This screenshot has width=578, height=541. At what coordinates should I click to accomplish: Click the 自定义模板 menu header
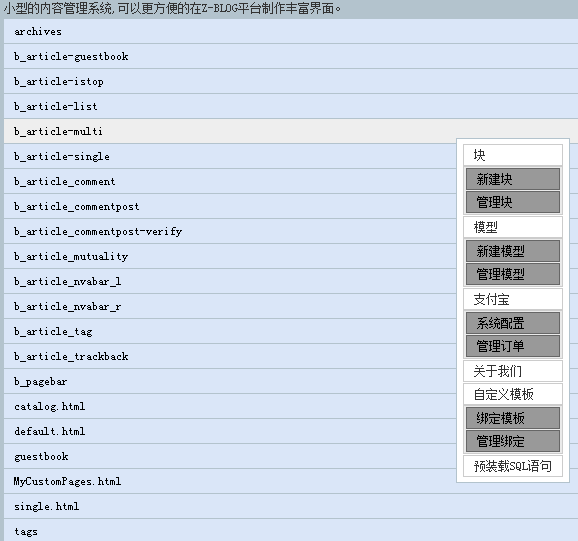(513, 394)
